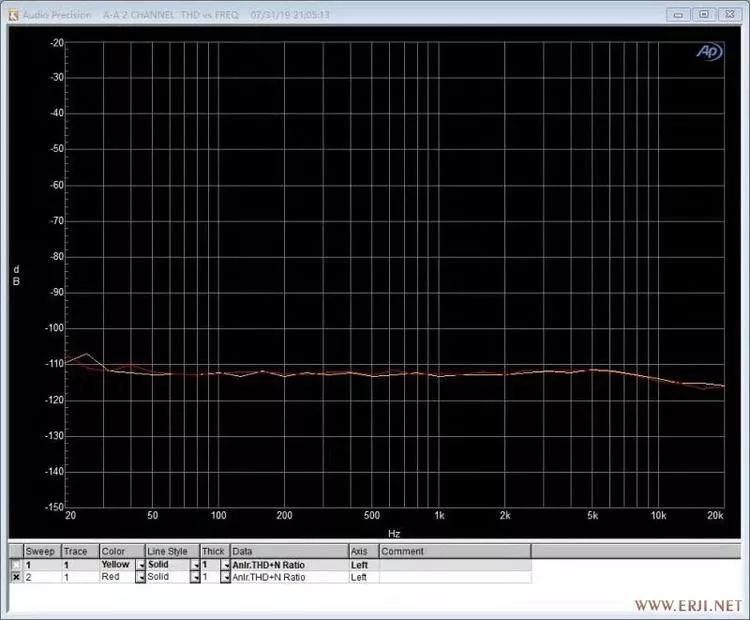Click the -20 level axis label
750x620 pixels.
pos(56,43)
